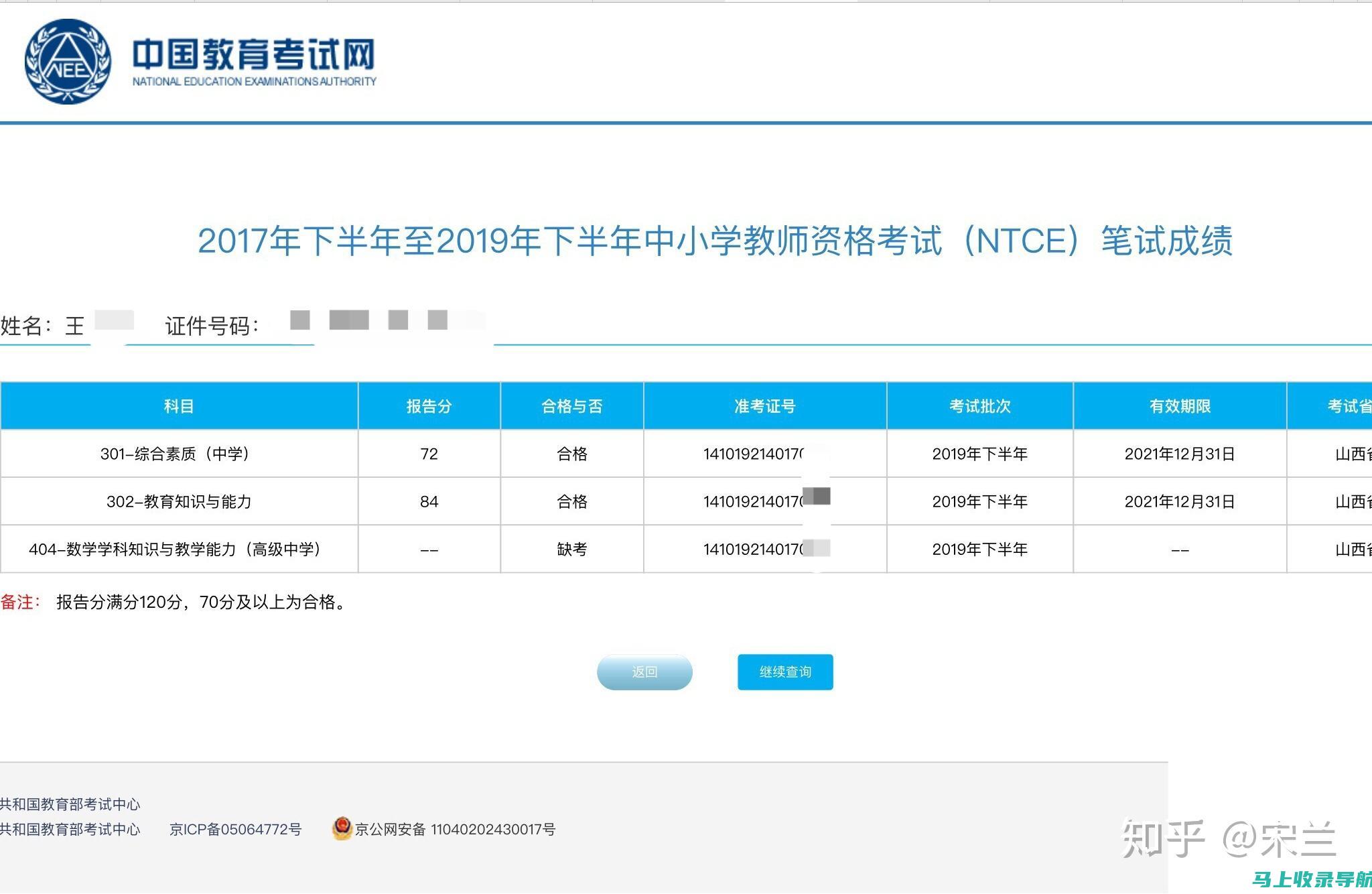Click 2019年下半年 in the 404 row
Viewport: 1372px width, 894px height.
pyautogui.click(x=980, y=550)
